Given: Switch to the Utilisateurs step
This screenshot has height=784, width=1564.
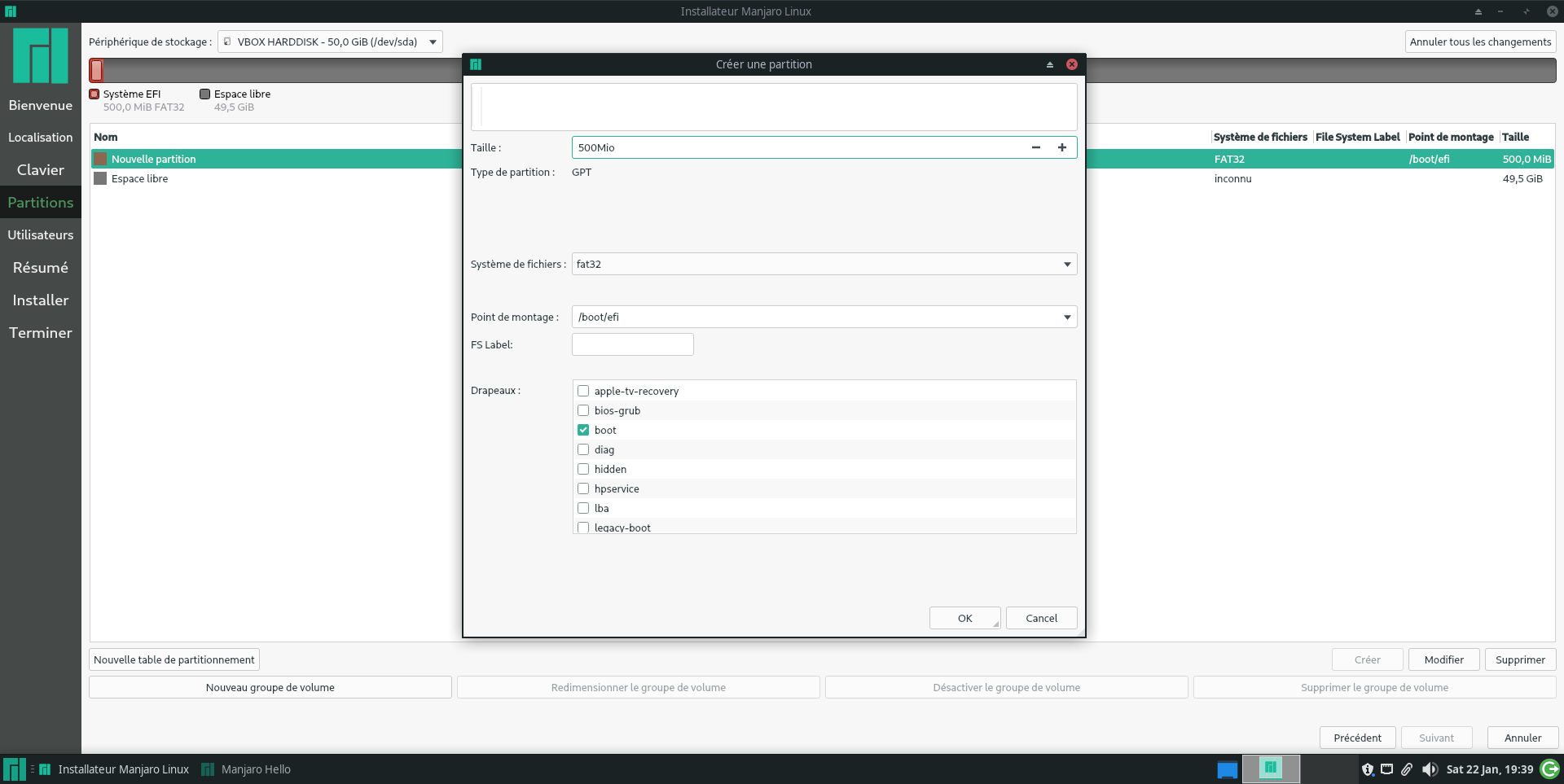Looking at the screenshot, I should coord(41,234).
